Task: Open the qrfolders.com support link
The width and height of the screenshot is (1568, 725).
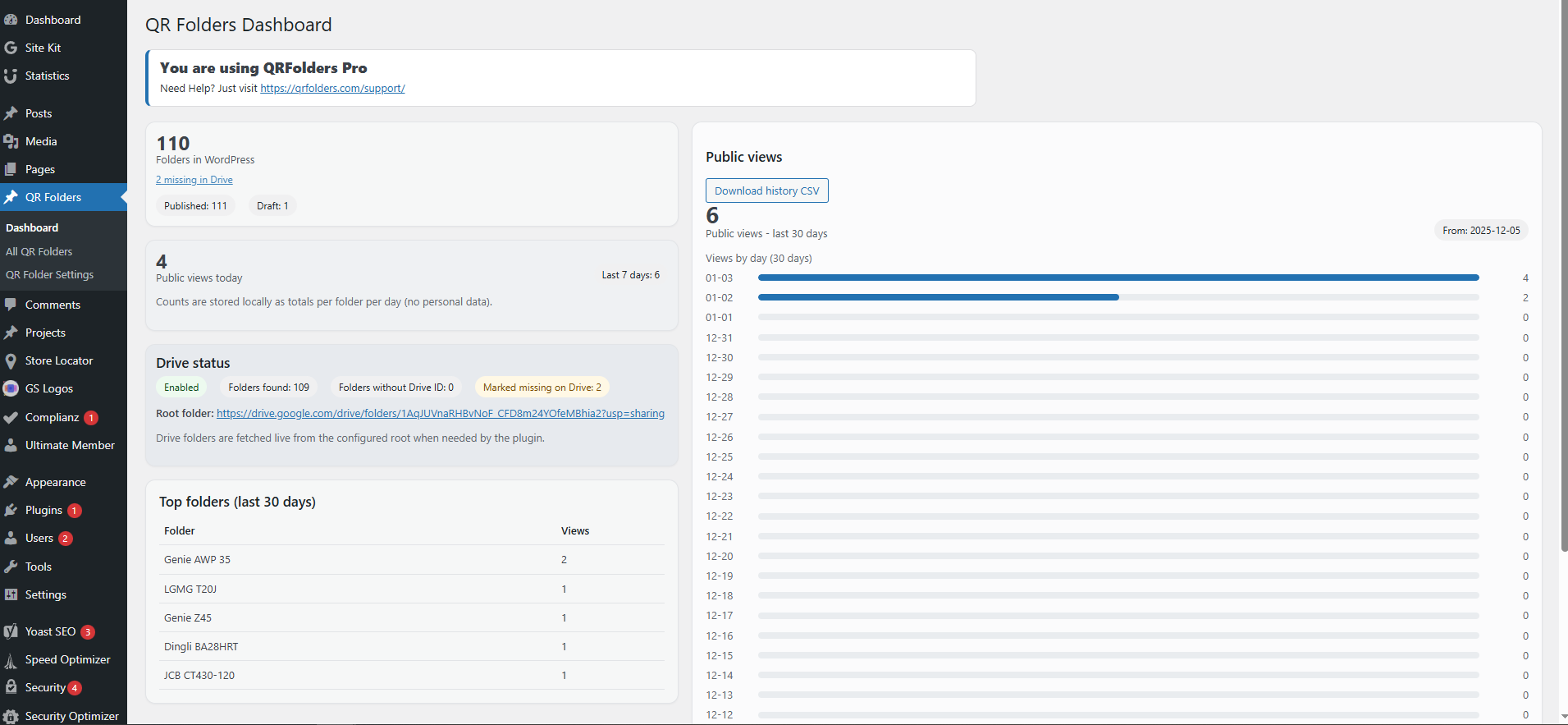Action: [332, 89]
